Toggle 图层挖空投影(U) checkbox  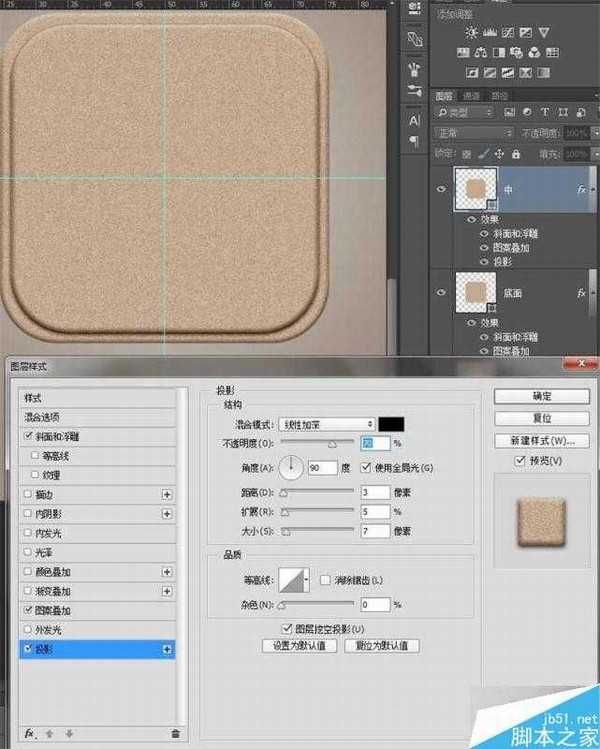coord(287,628)
